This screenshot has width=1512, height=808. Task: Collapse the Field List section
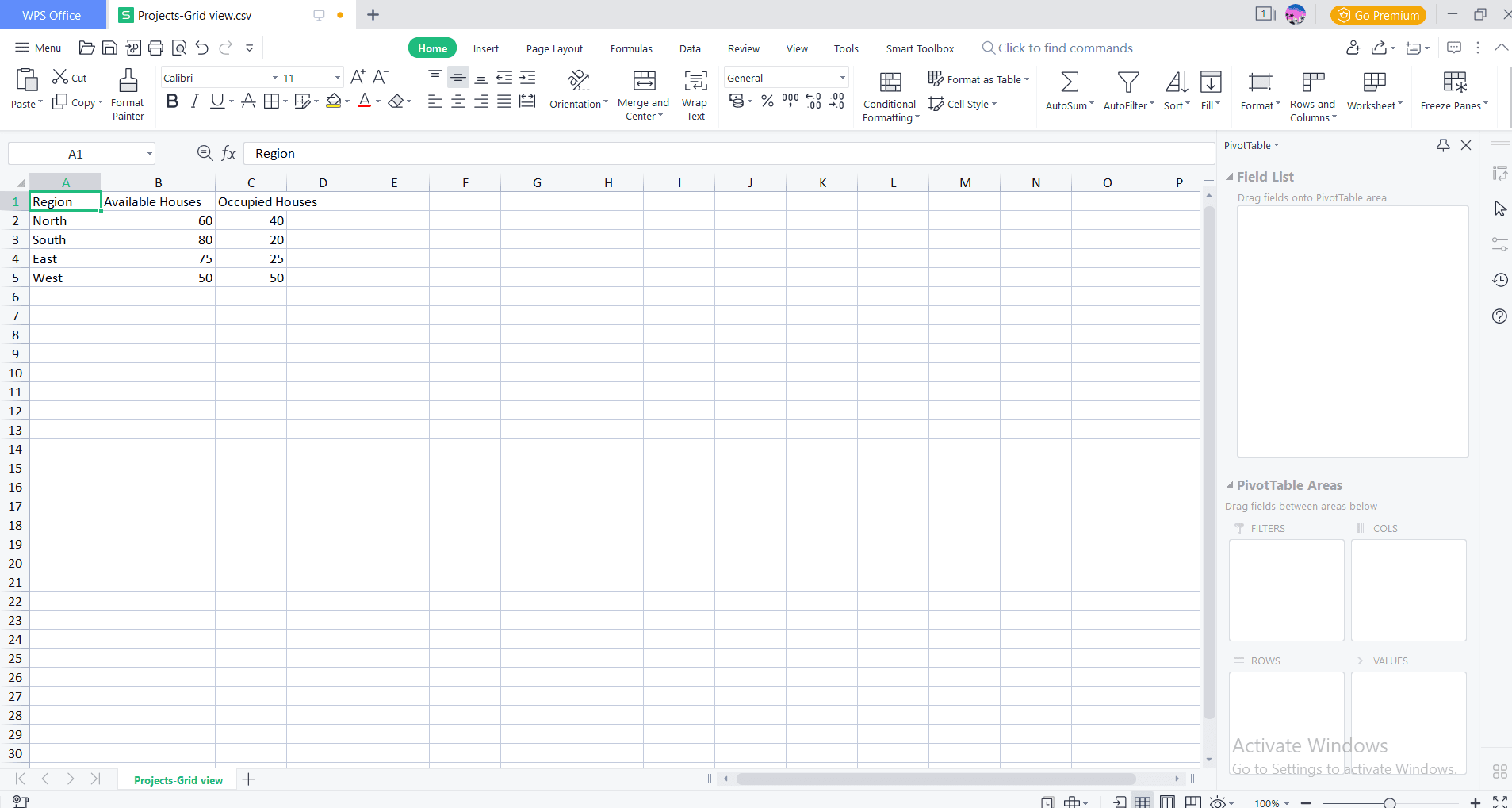pos(1230,177)
